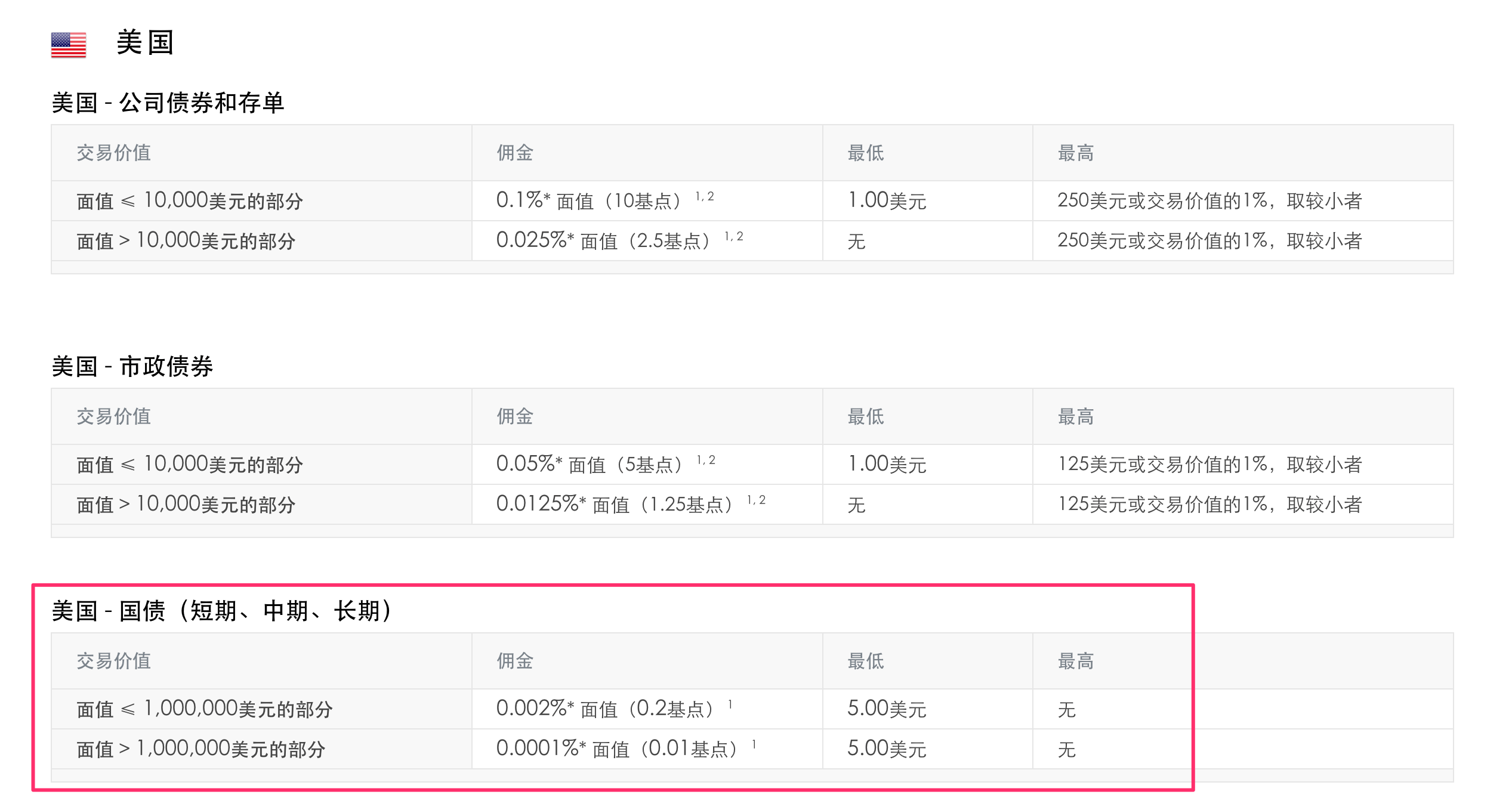Select the 美国 - 市政债券 section heading

(132, 366)
